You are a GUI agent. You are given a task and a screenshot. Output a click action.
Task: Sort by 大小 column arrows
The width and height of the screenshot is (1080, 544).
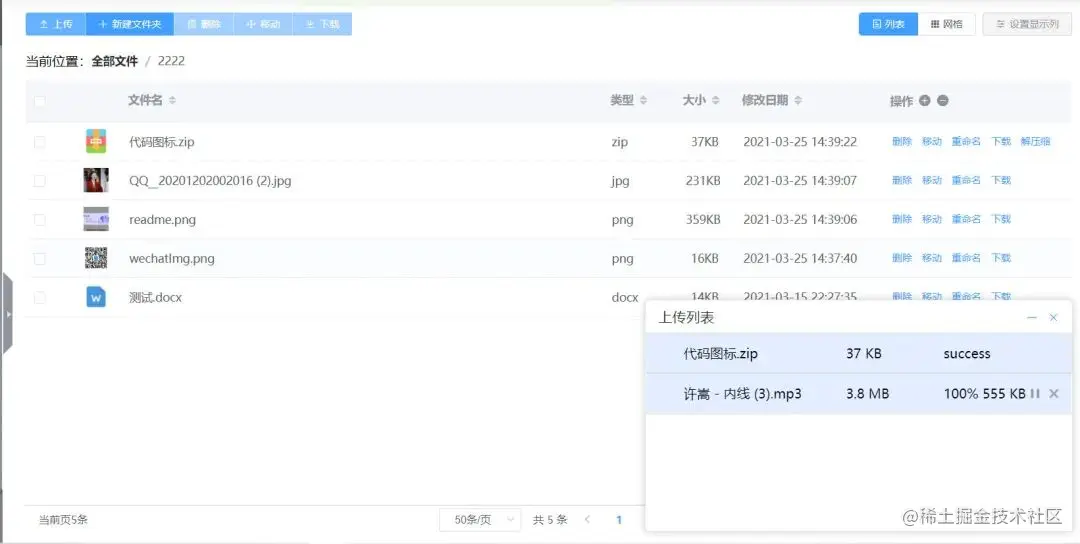coord(716,101)
